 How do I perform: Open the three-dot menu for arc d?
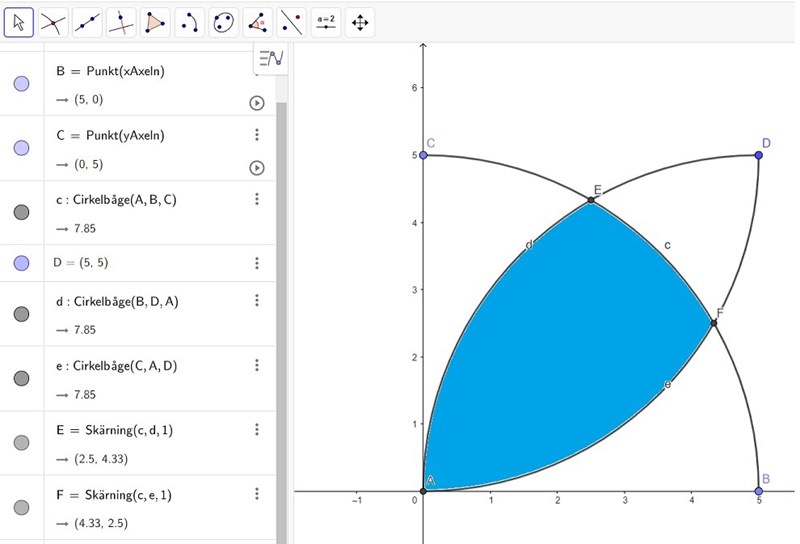coord(257,300)
